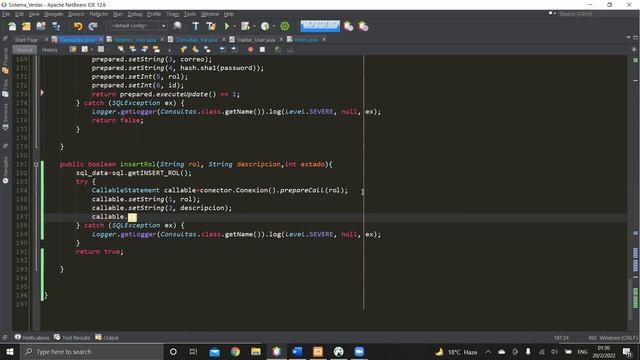
Task: Undo the last edit with the Undo icon
Action: [78, 27]
